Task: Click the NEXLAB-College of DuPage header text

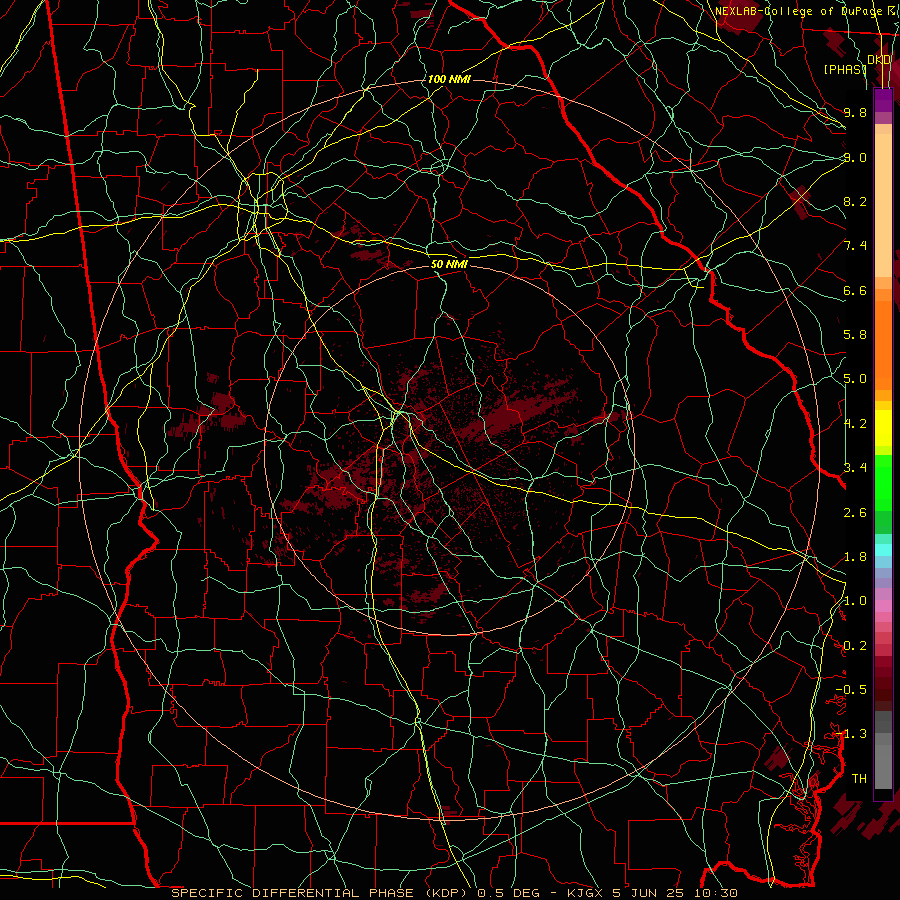Action: click(797, 11)
